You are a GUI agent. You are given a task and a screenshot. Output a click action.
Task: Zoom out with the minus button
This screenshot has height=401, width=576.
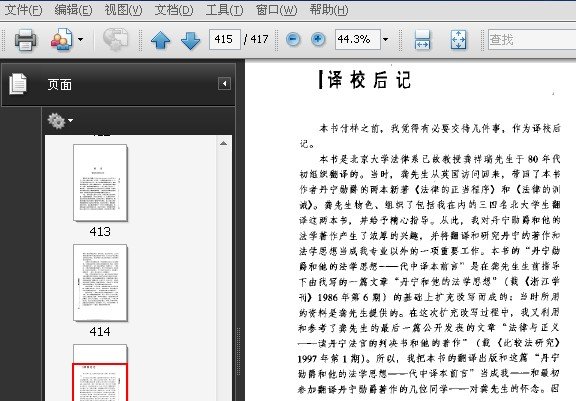(x=293, y=39)
